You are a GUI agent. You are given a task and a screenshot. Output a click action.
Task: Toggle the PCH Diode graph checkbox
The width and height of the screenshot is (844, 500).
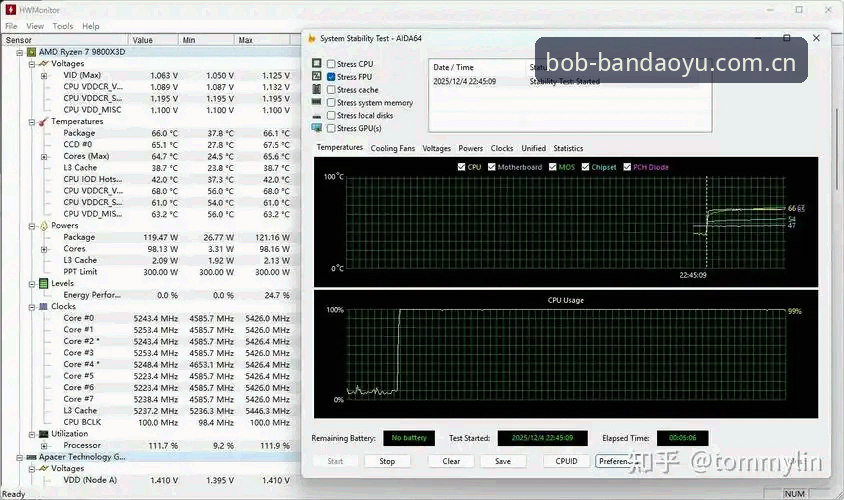(627, 167)
